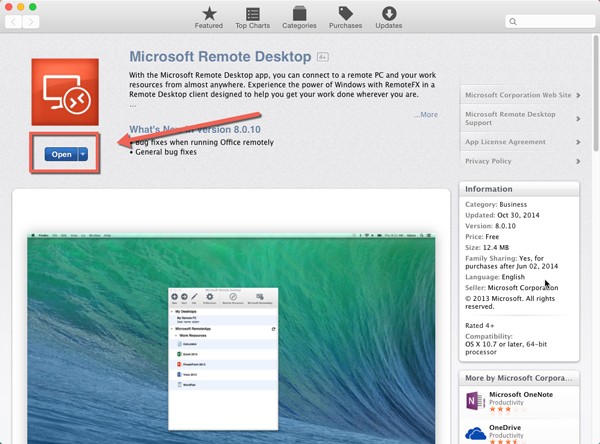Click the Size: 12.4 MB text
Screen dimensions: 600x444
point(487,247)
